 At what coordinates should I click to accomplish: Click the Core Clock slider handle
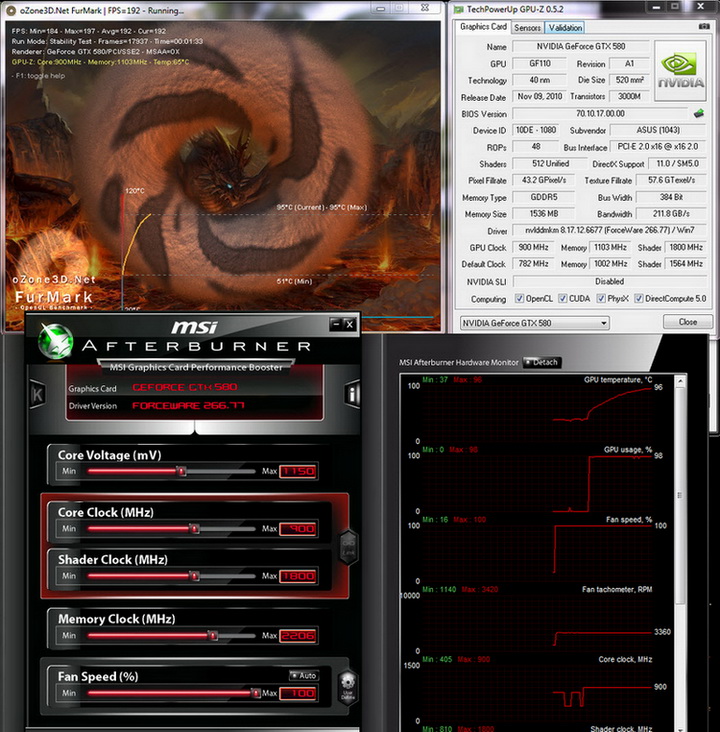click(194, 528)
